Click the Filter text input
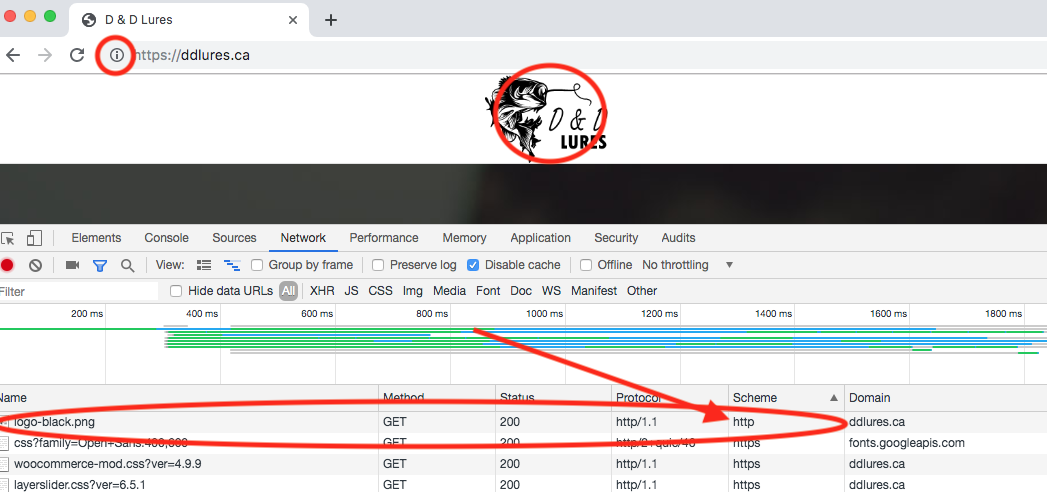 coord(79,291)
